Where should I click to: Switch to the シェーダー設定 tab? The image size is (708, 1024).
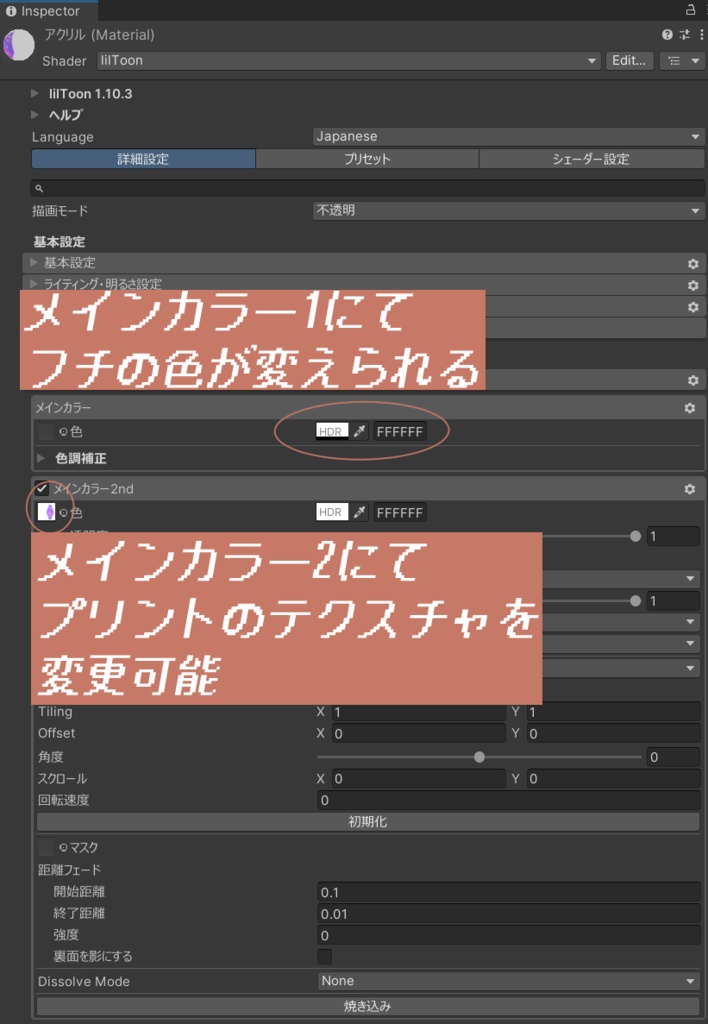pos(591,159)
